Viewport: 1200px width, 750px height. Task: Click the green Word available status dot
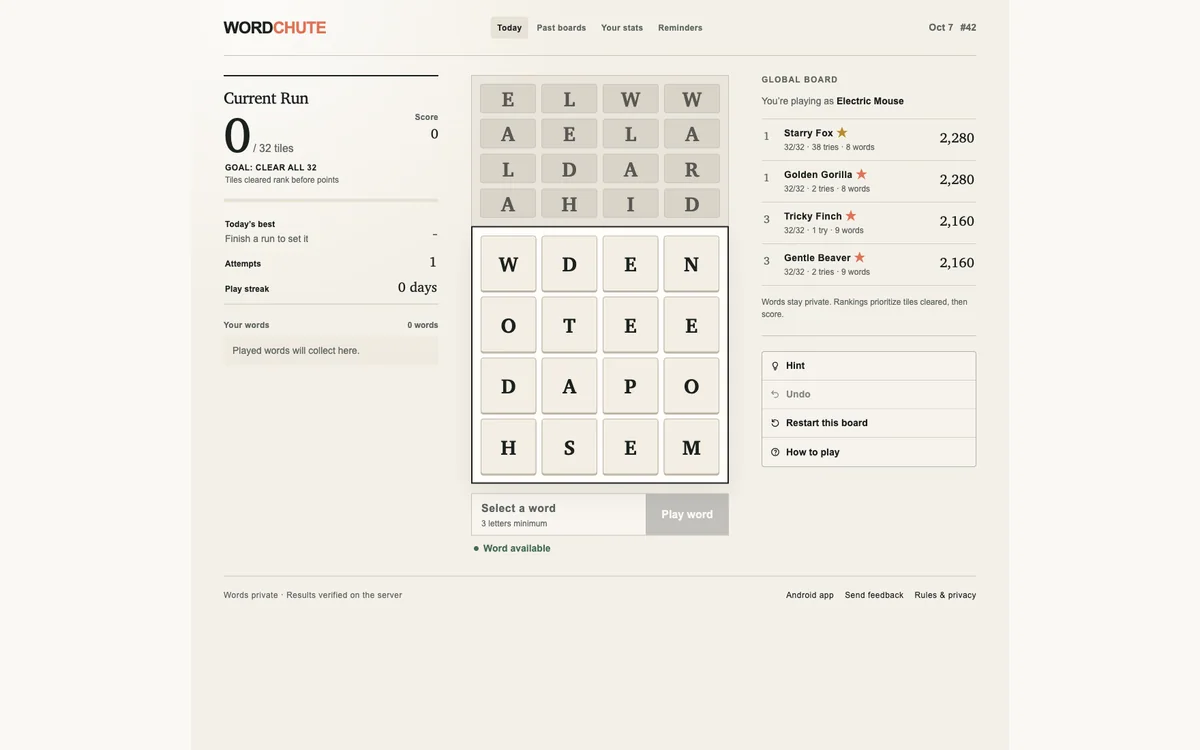click(x=476, y=548)
